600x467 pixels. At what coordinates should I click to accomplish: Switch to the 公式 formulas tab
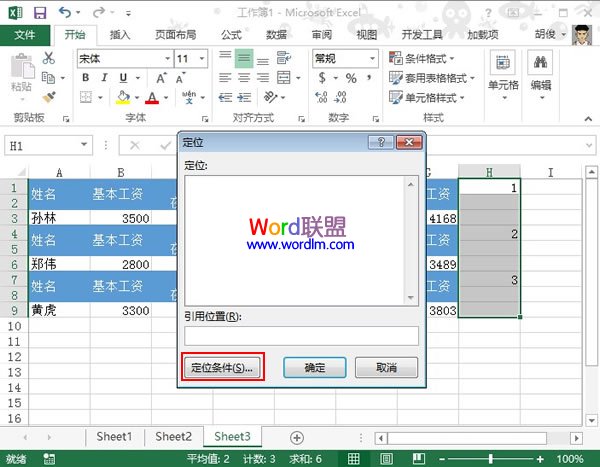coord(231,35)
